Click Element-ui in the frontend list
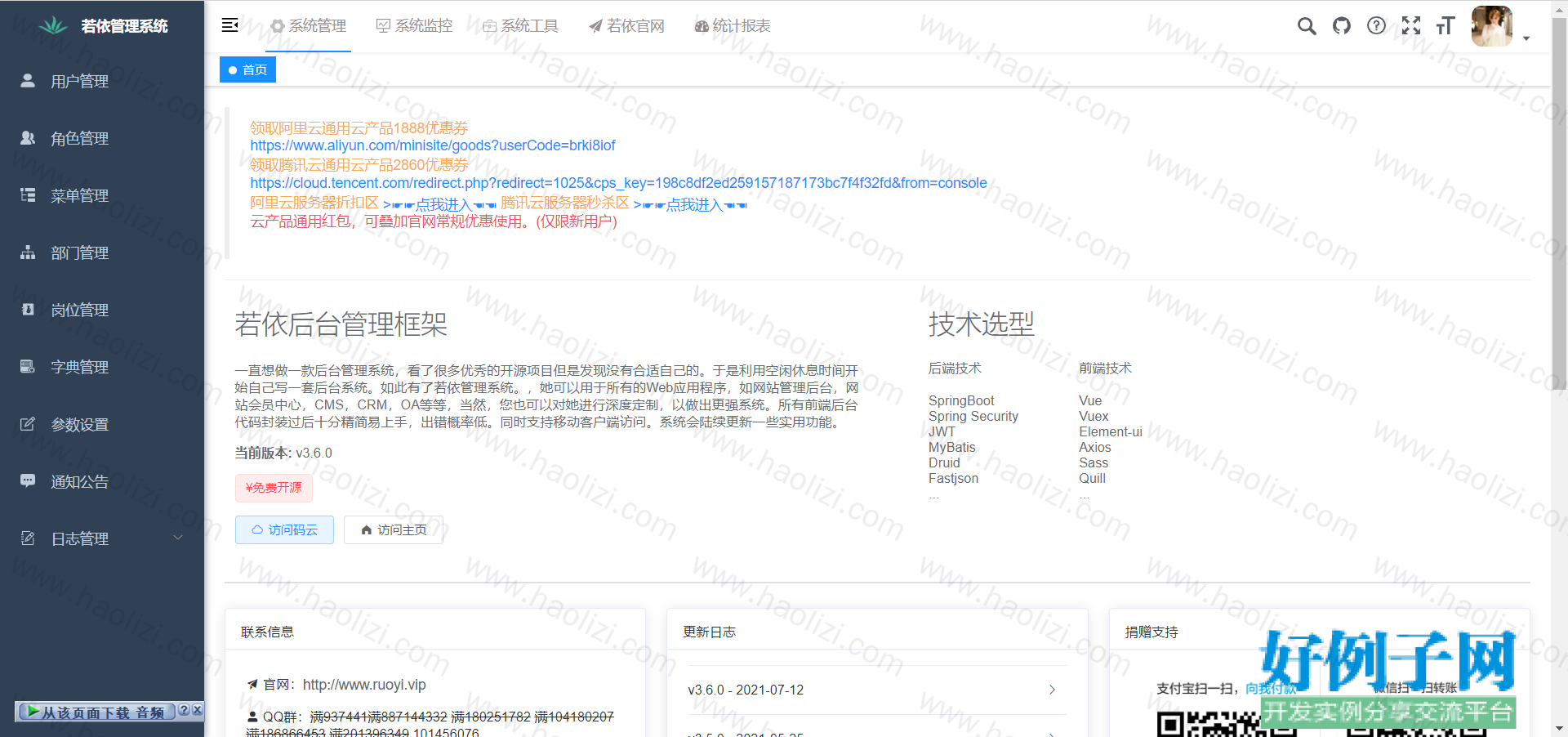 coord(1111,431)
